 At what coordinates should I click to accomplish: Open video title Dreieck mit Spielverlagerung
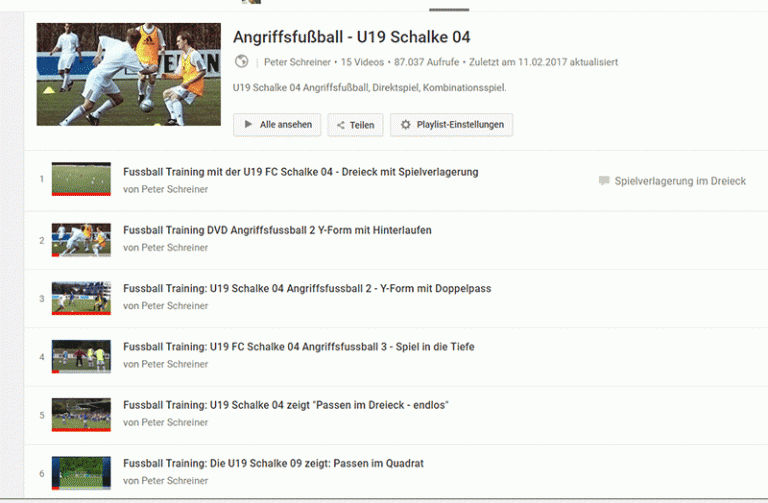tap(301, 172)
